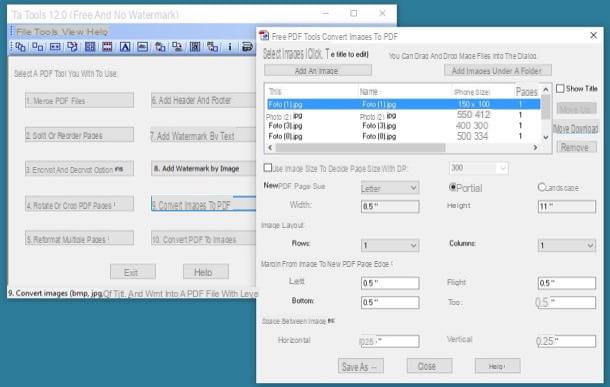Open the Rows dropdown
The image size is (610, 387).
390,245
